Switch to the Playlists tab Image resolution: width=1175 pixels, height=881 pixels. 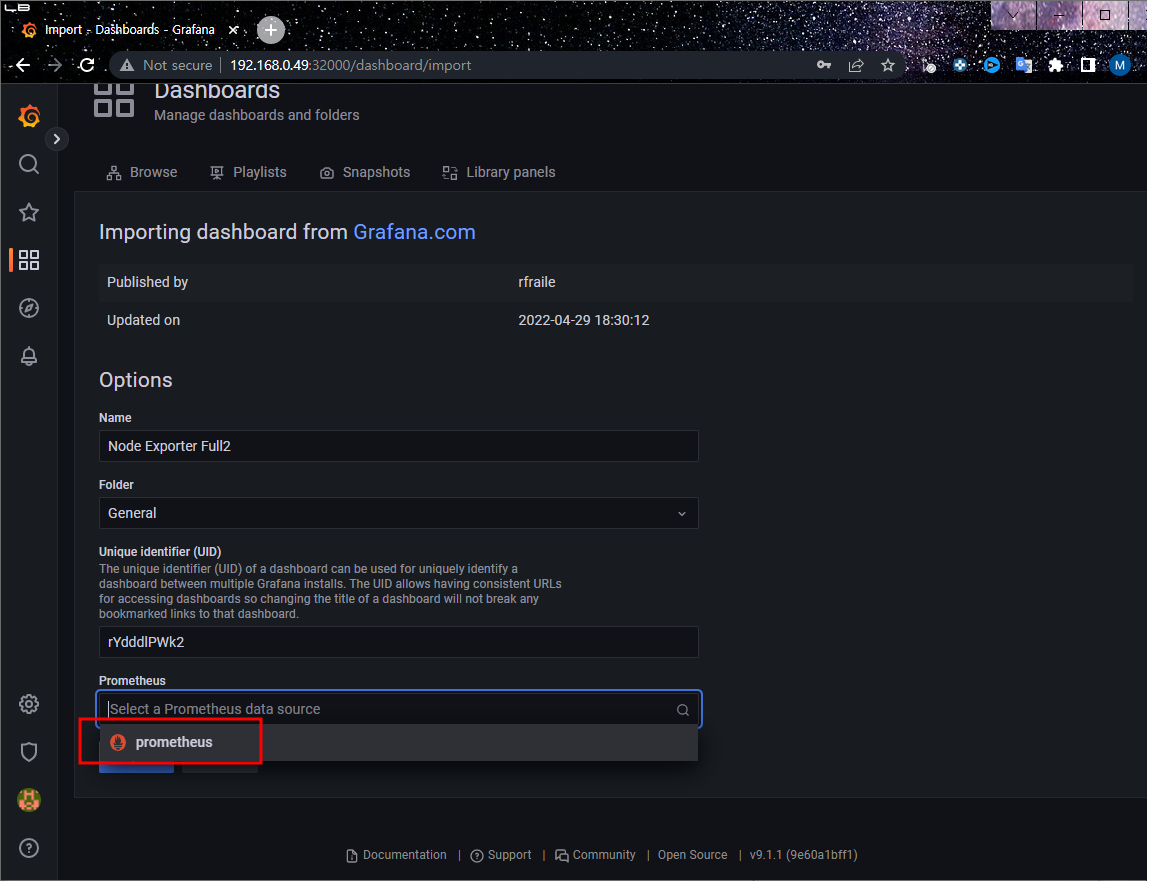click(249, 172)
